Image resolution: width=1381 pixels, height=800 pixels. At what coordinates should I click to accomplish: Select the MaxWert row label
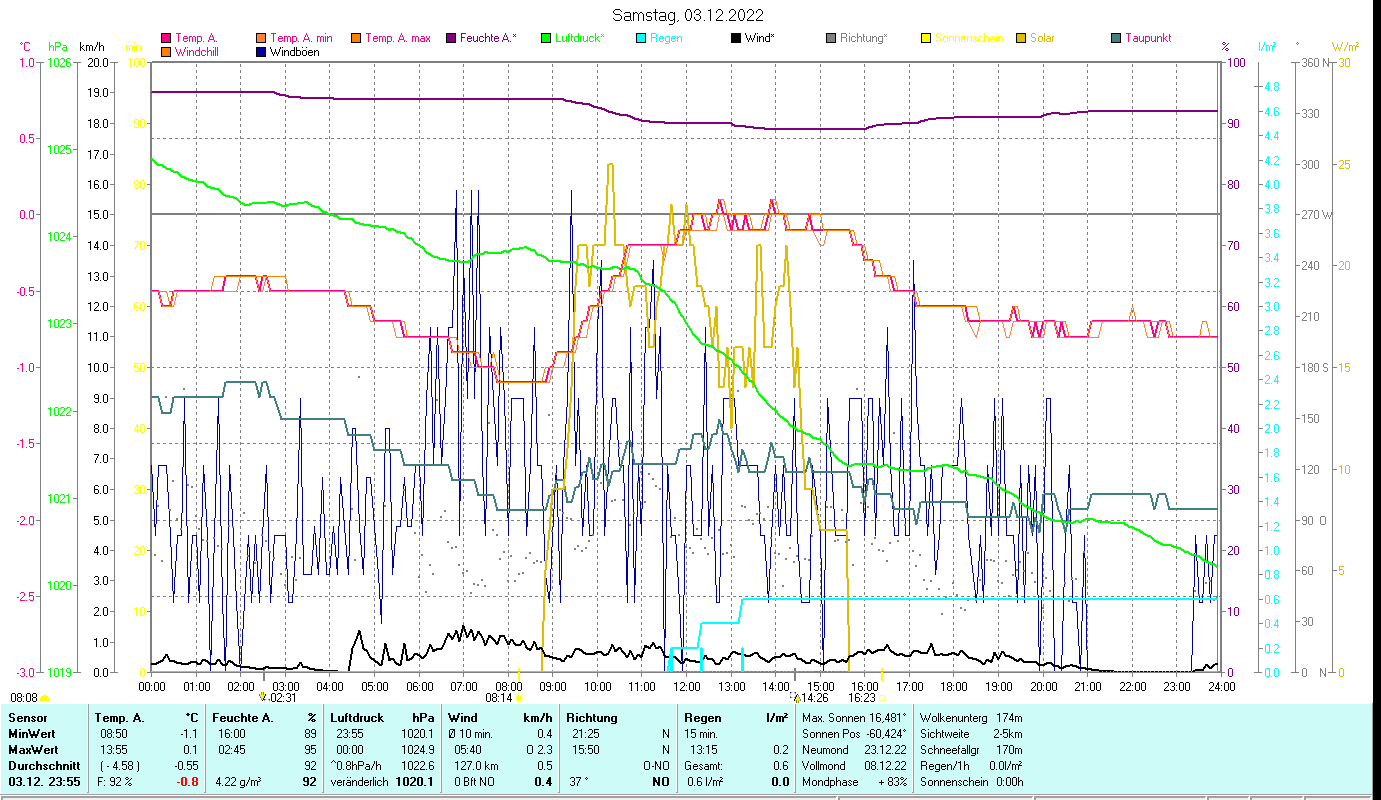click(x=33, y=750)
